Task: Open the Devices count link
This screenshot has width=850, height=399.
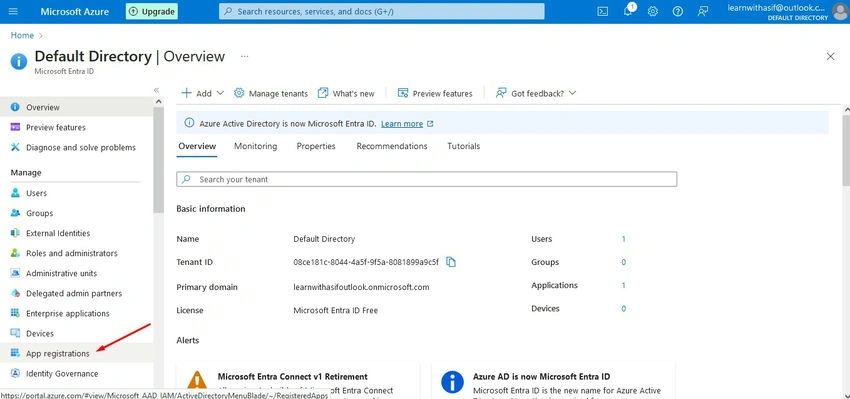Action: [x=623, y=308]
